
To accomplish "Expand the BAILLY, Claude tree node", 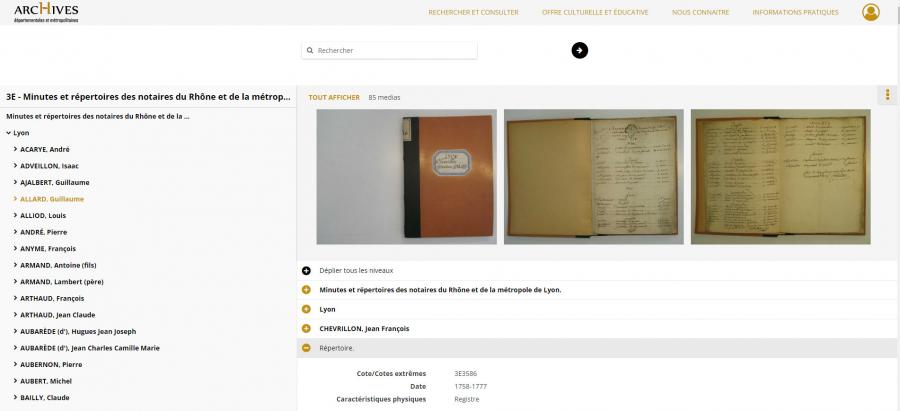I will 15,398.
